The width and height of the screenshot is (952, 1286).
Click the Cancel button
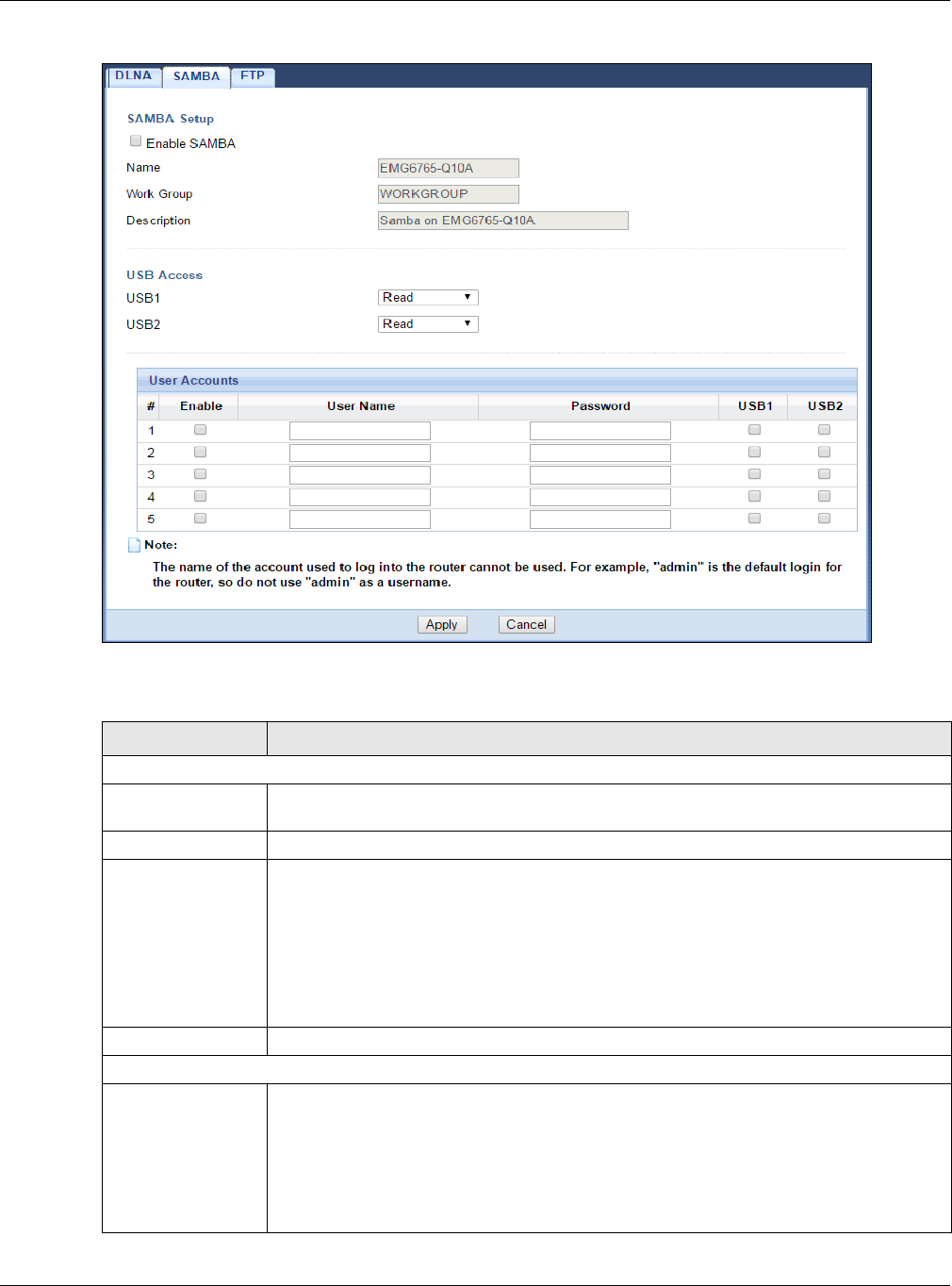(x=526, y=624)
